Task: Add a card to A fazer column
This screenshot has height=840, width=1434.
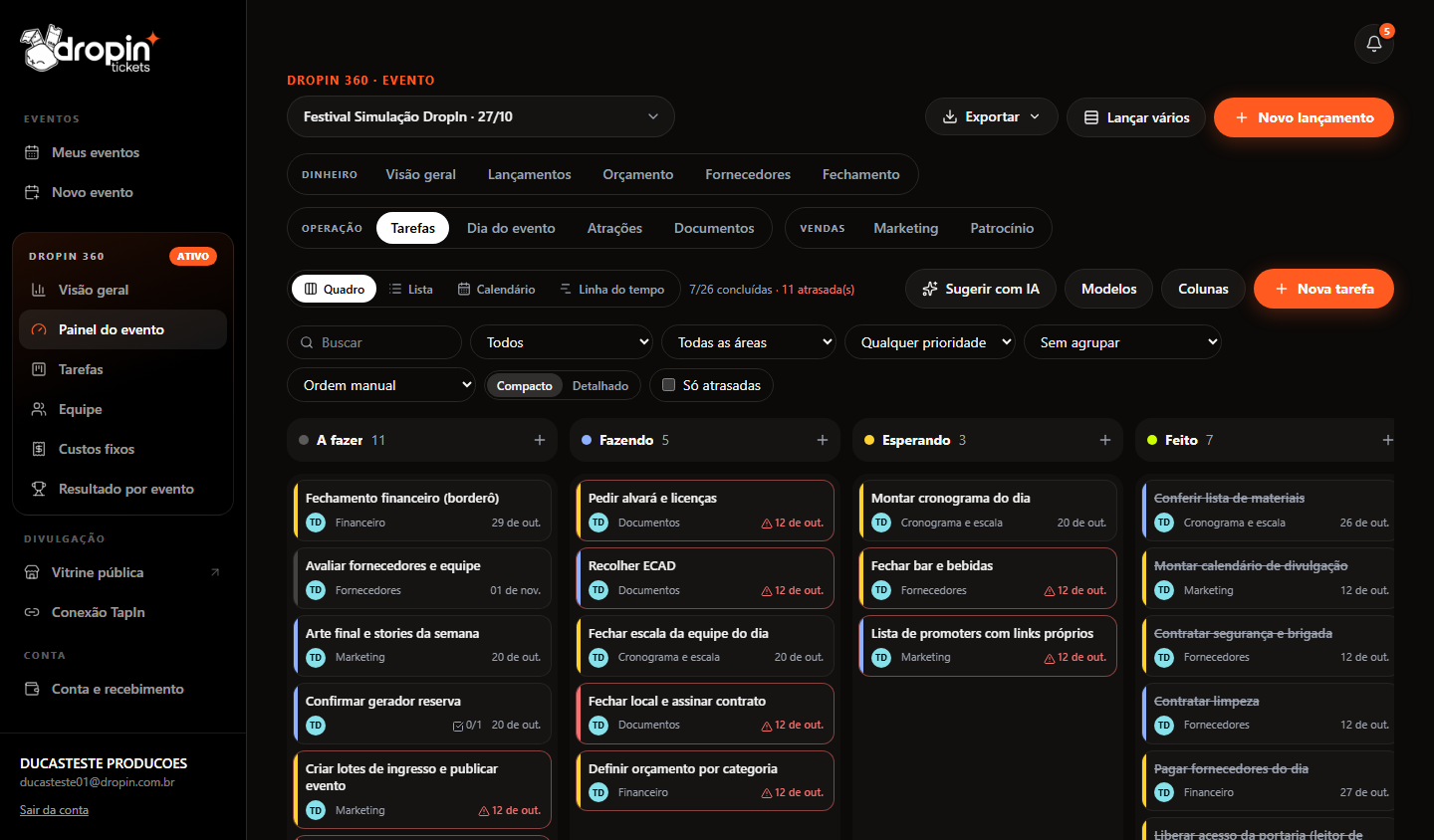Action: [x=540, y=440]
